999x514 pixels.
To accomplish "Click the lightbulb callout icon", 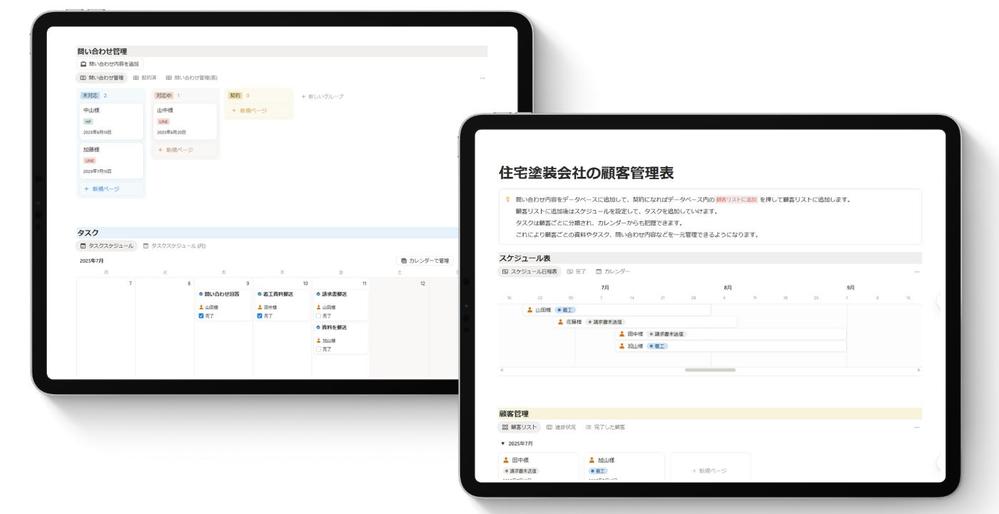I will click(x=508, y=199).
